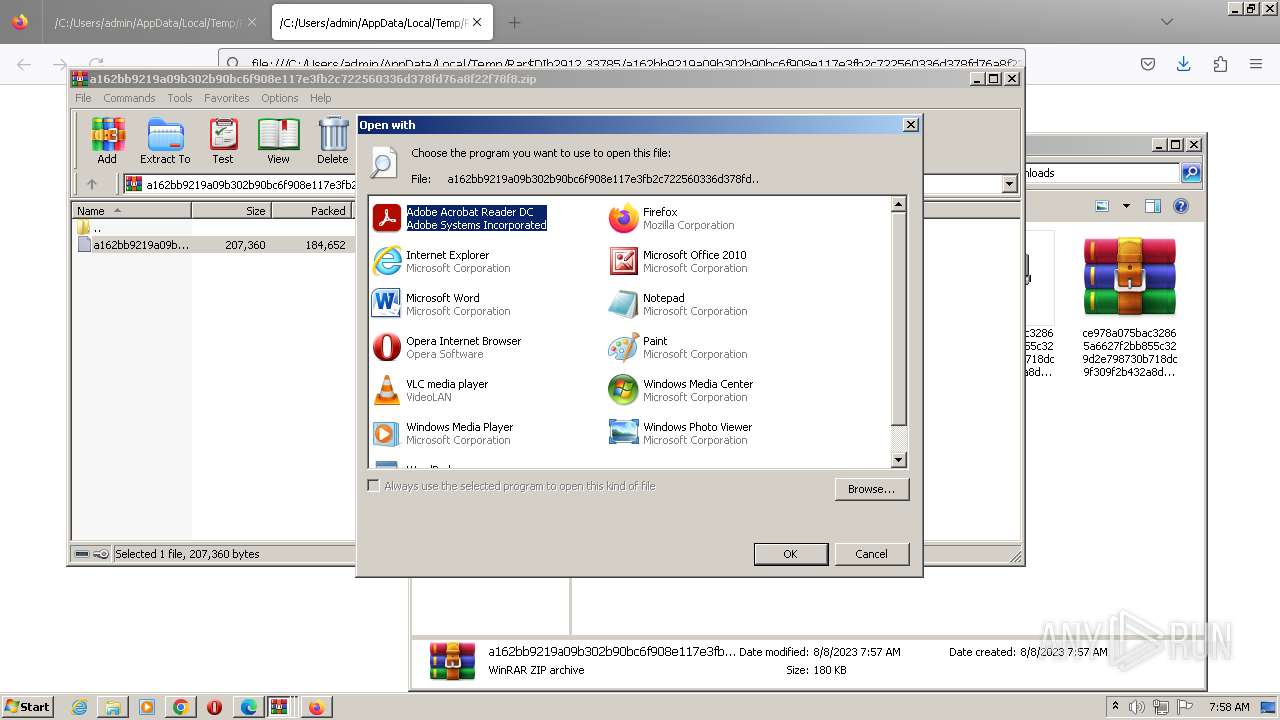
Task: Expand WinRAR address path dropdown
Action: 1009,184
